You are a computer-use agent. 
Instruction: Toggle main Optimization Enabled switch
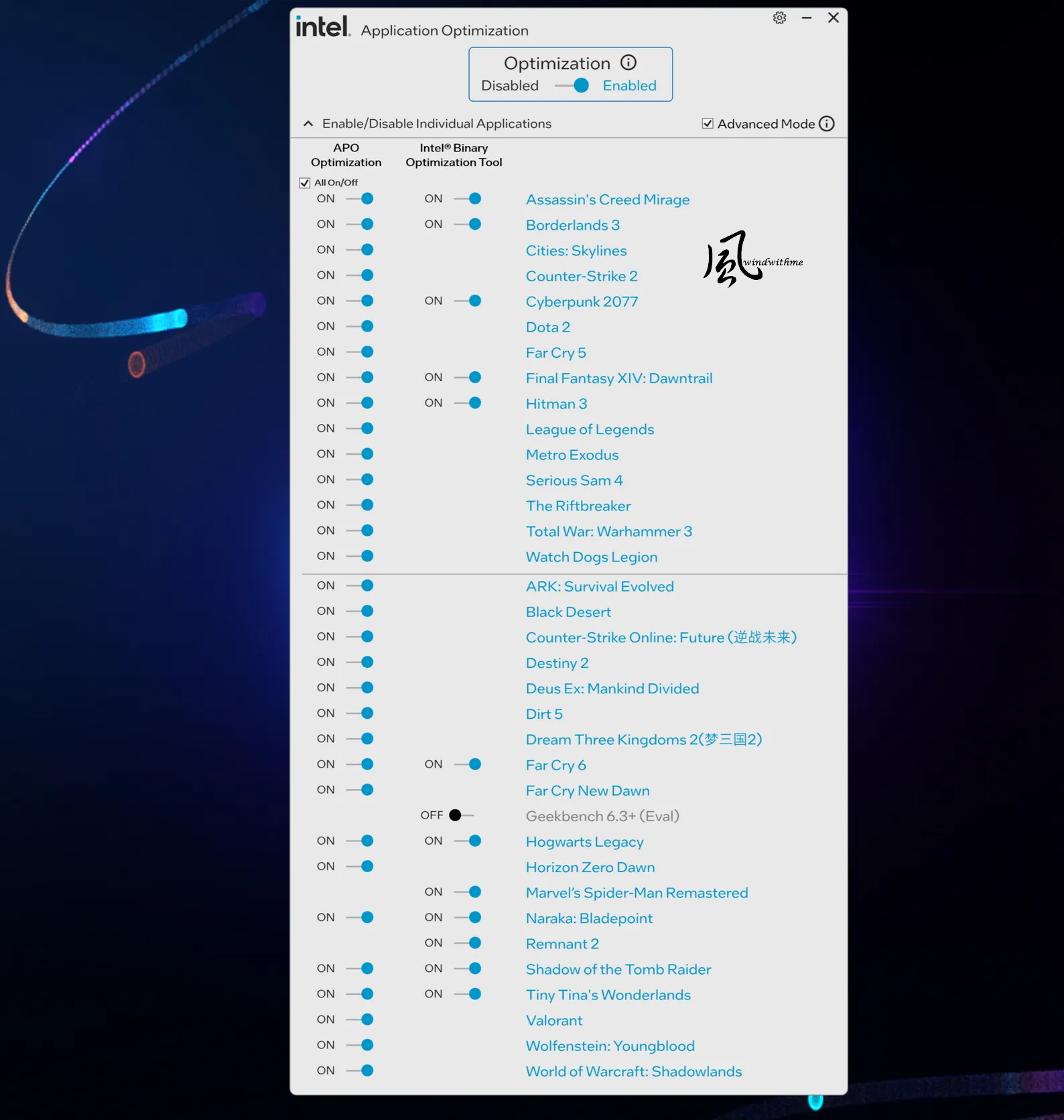pyautogui.click(x=572, y=86)
